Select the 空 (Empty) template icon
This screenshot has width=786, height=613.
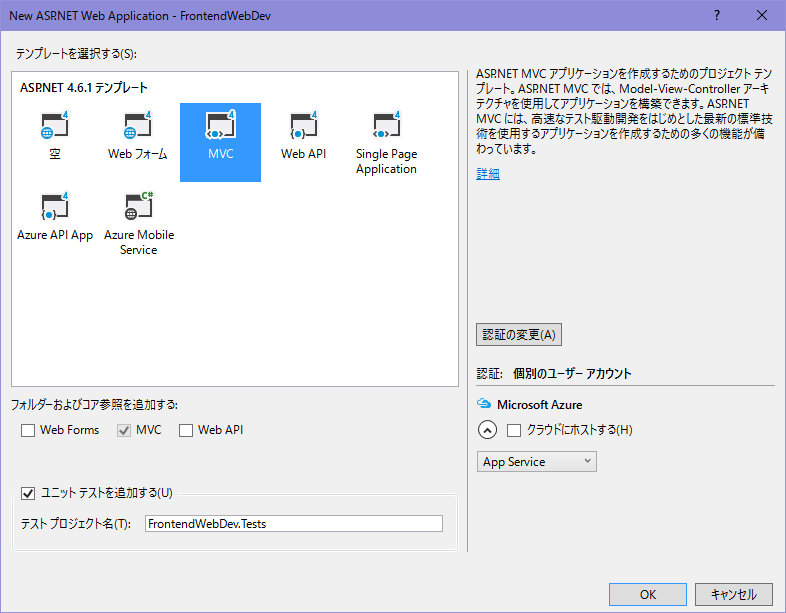coord(55,125)
